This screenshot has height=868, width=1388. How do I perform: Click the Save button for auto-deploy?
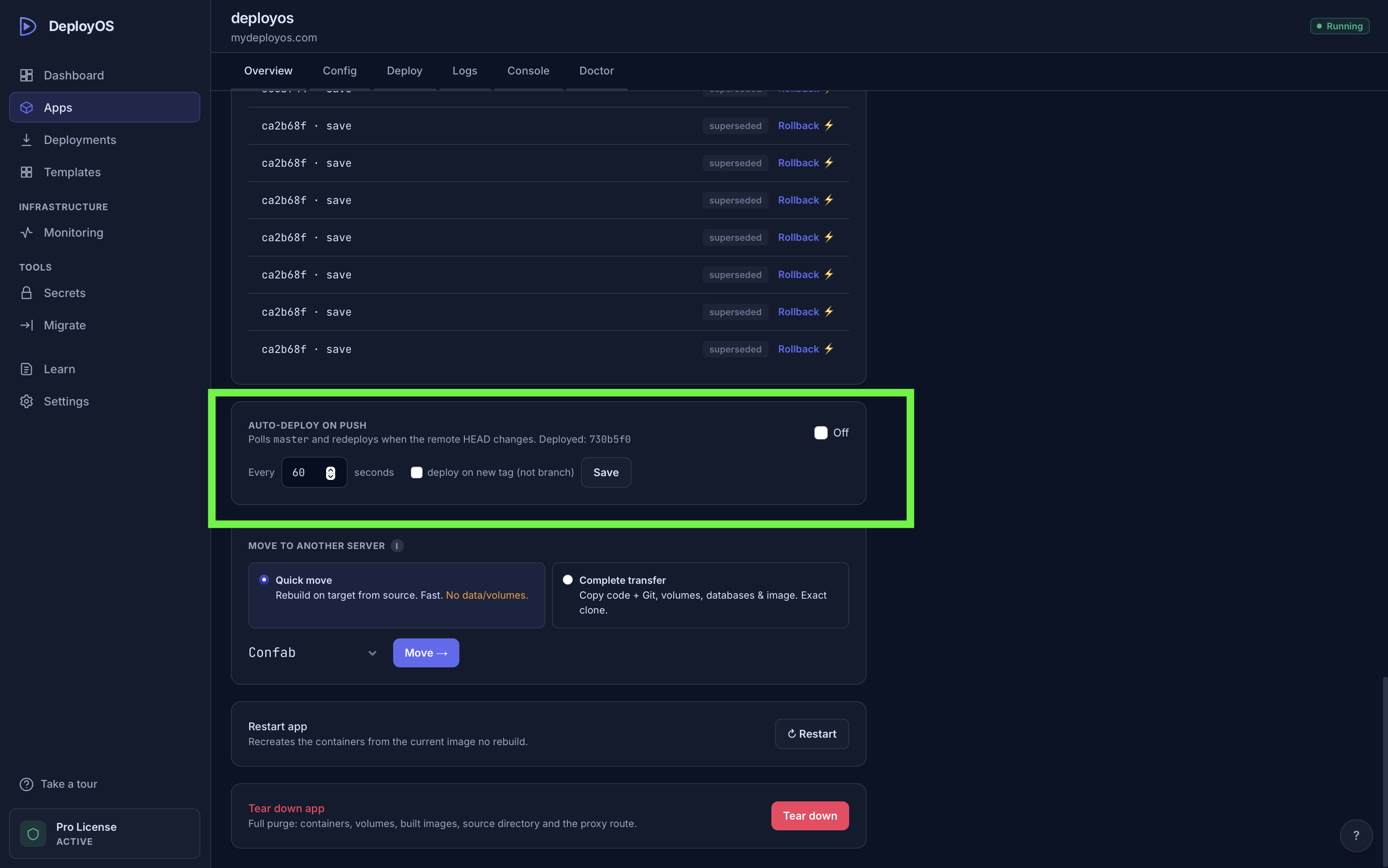[x=606, y=472]
